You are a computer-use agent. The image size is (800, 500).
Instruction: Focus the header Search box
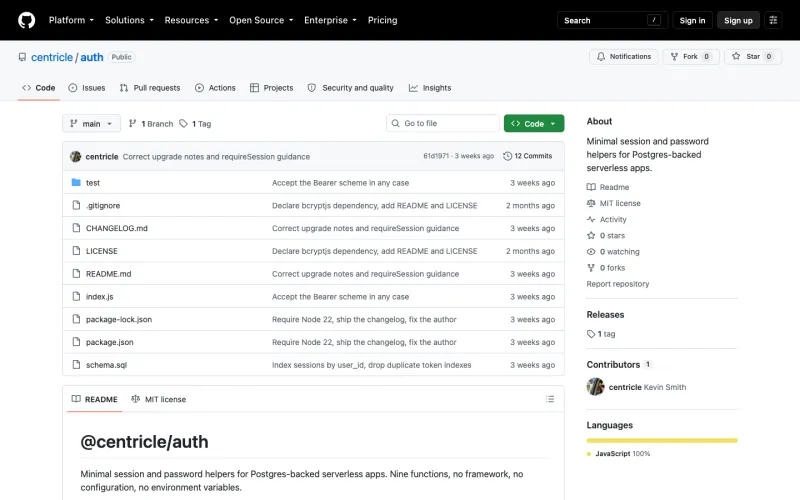(x=612, y=20)
